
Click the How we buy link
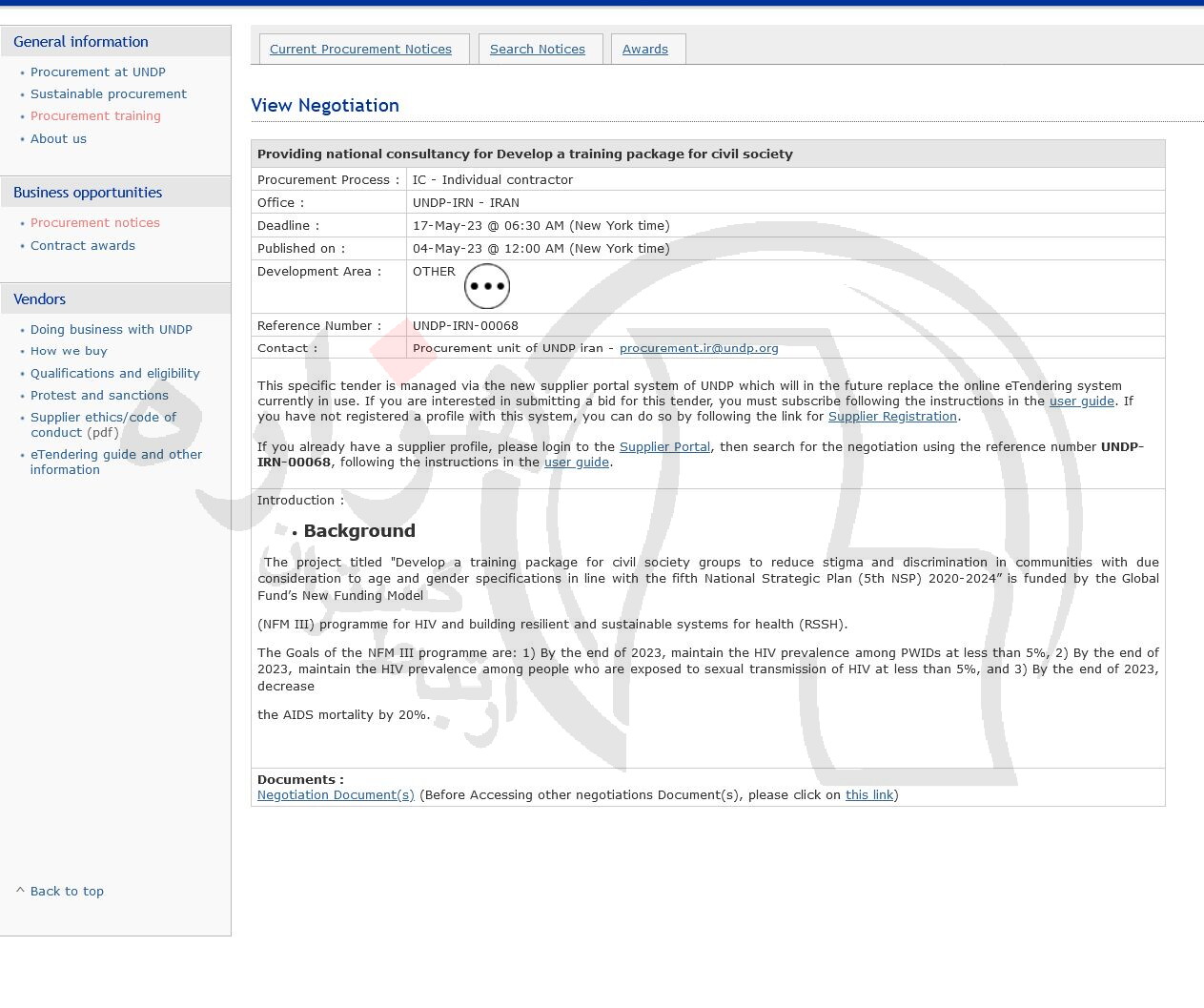[69, 352]
